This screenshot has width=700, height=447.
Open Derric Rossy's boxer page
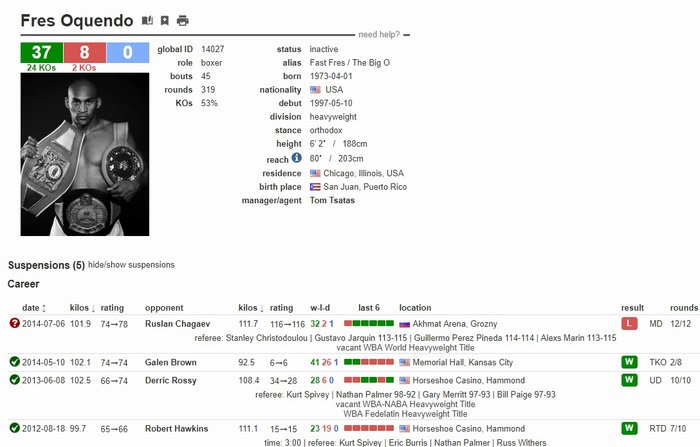pyautogui.click(x=171, y=380)
